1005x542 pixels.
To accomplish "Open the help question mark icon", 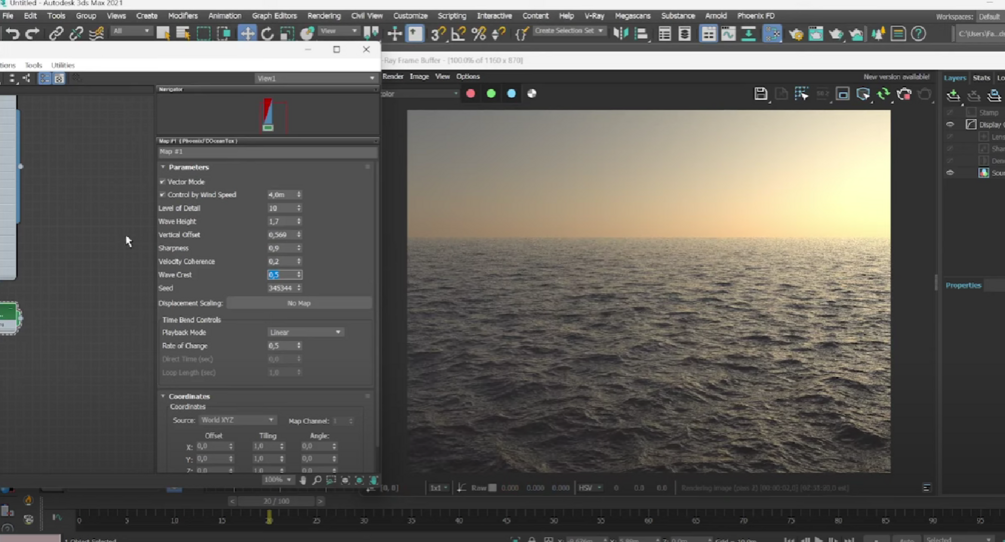I will tap(918, 33).
